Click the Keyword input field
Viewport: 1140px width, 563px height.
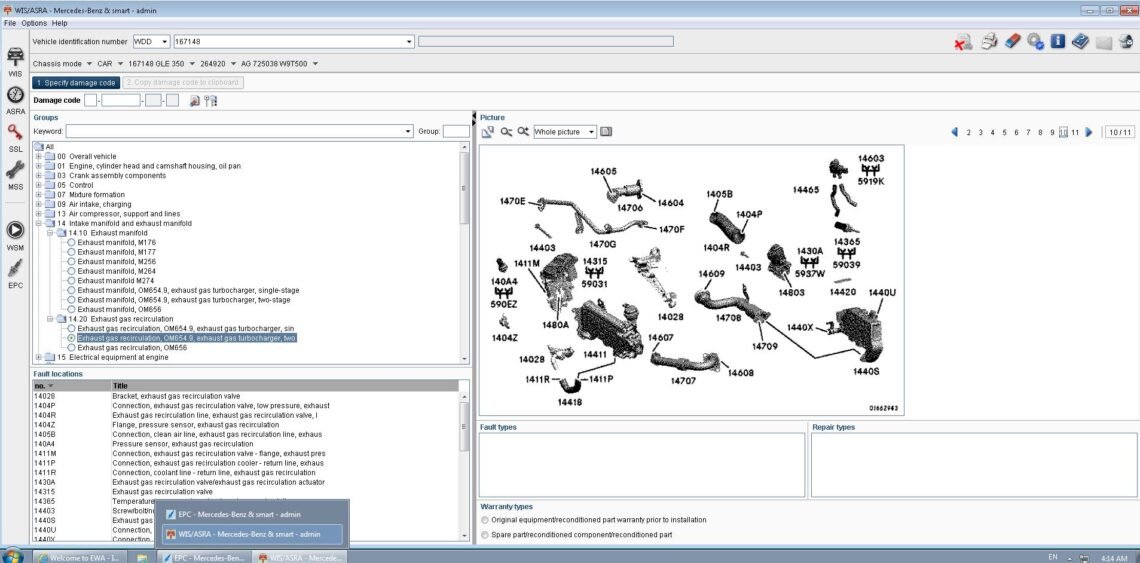coord(238,132)
